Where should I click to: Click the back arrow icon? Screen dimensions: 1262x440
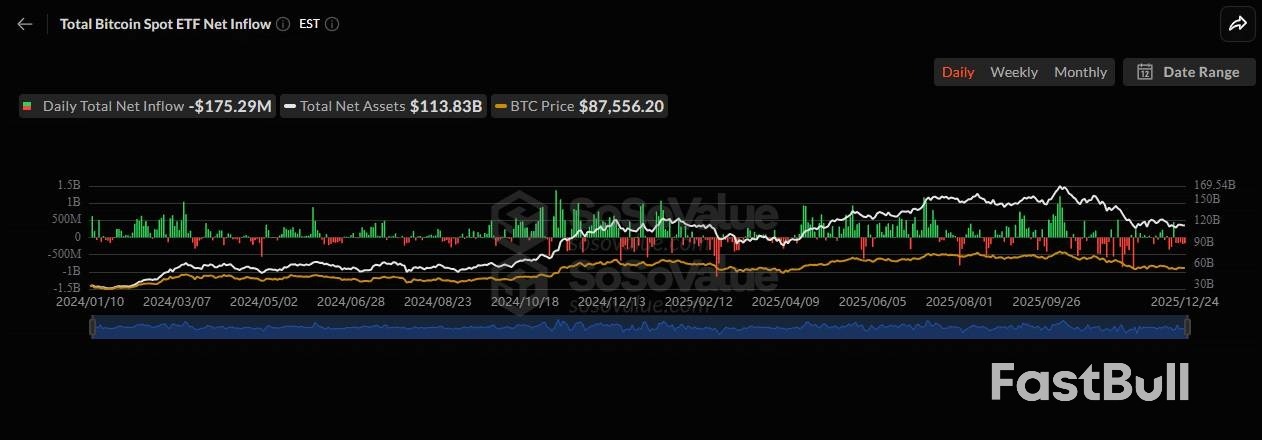(25, 24)
